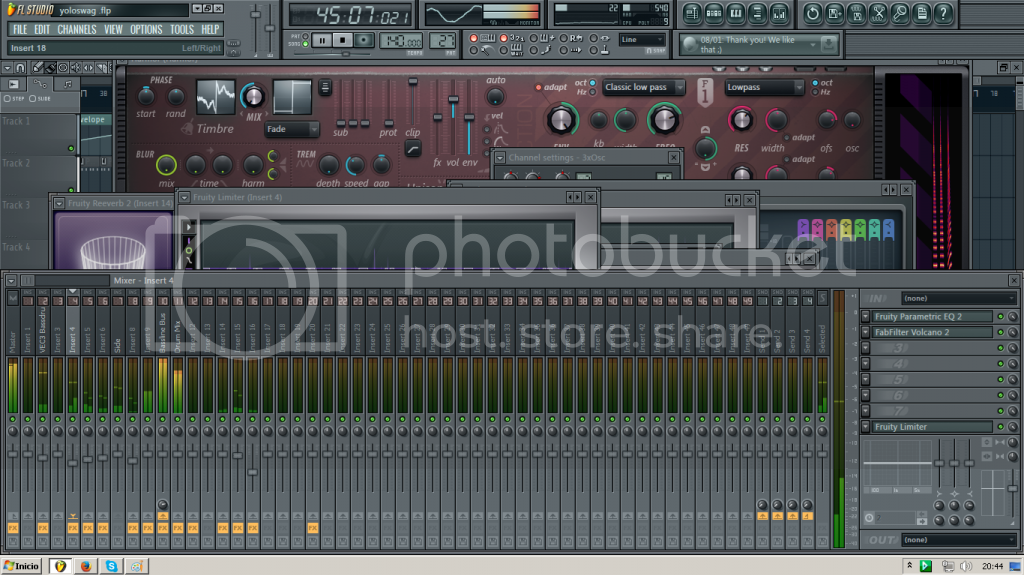Open mixer OUT (none) output dropdown
Screen dimensions: 1024x575
(x=958, y=540)
